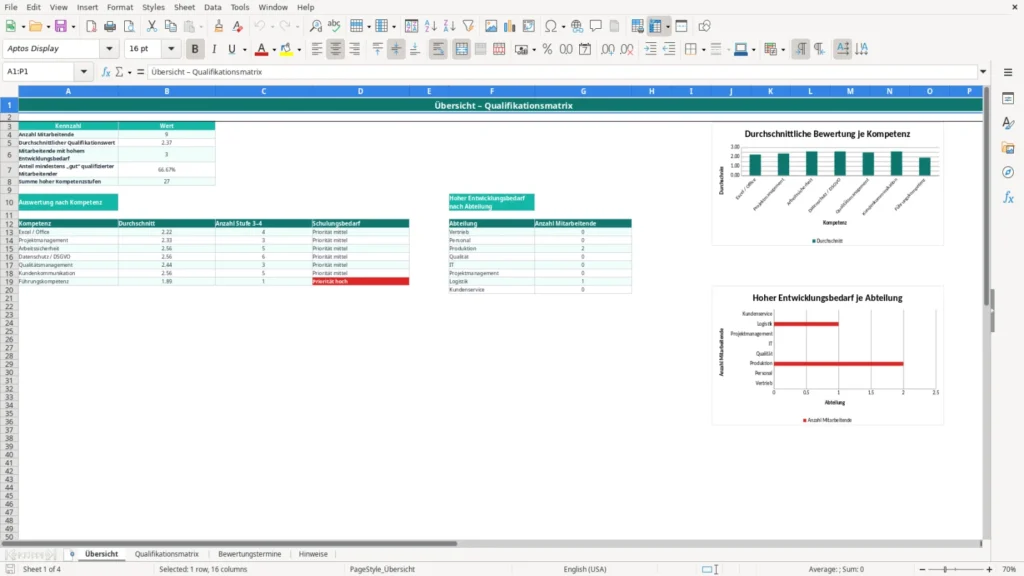Click English (USA) language in status bar

coord(584,569)
